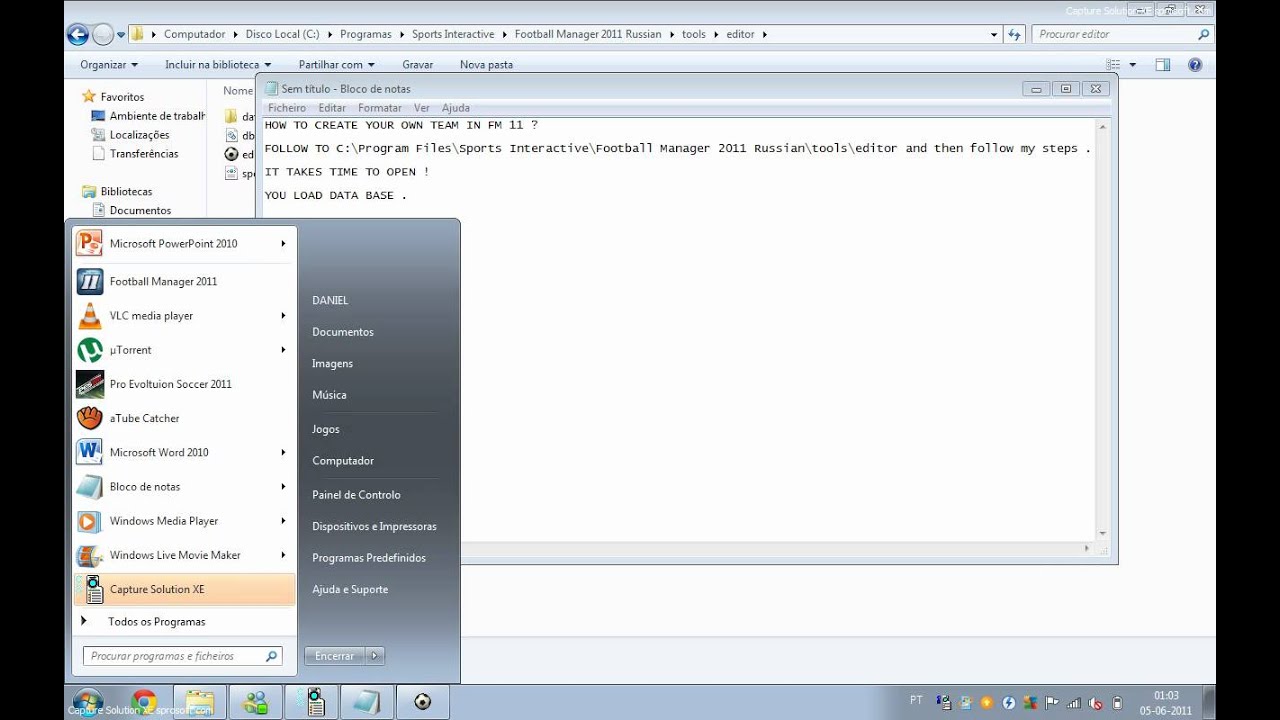The height and width of the screenshot is (720, 1280).
Task: Open the network signal tray icon
Action: 1074,703
